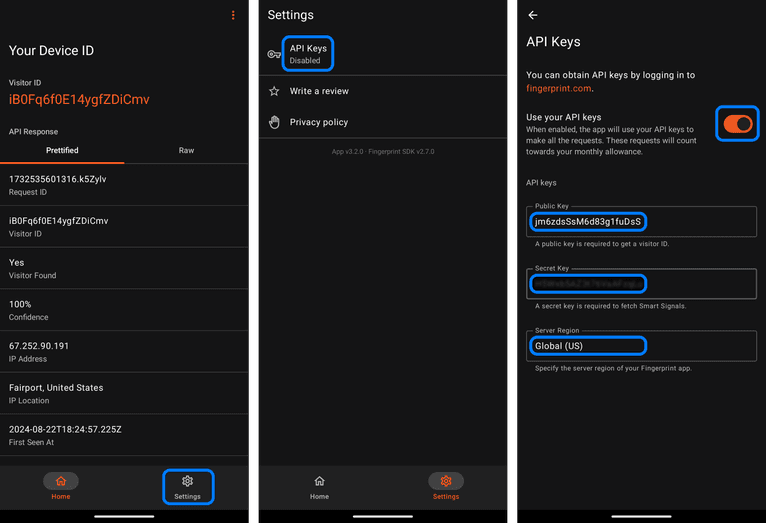Disable the Use your API keys switch
Screen dimensions: 766x523
pyautogui.click(x=738, y=123)
